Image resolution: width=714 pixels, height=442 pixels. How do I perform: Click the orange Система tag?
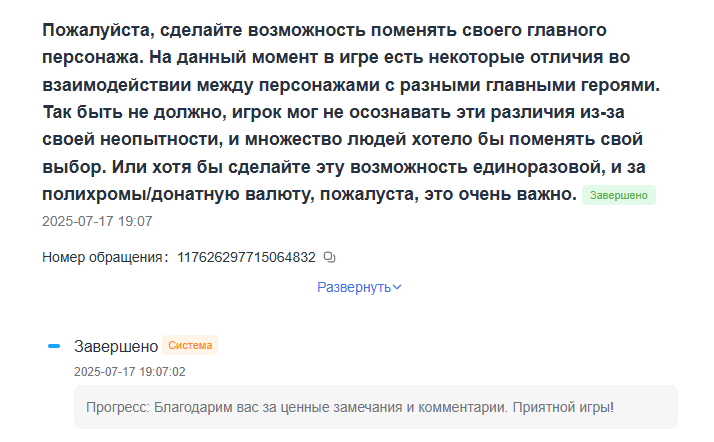point(190,346)
